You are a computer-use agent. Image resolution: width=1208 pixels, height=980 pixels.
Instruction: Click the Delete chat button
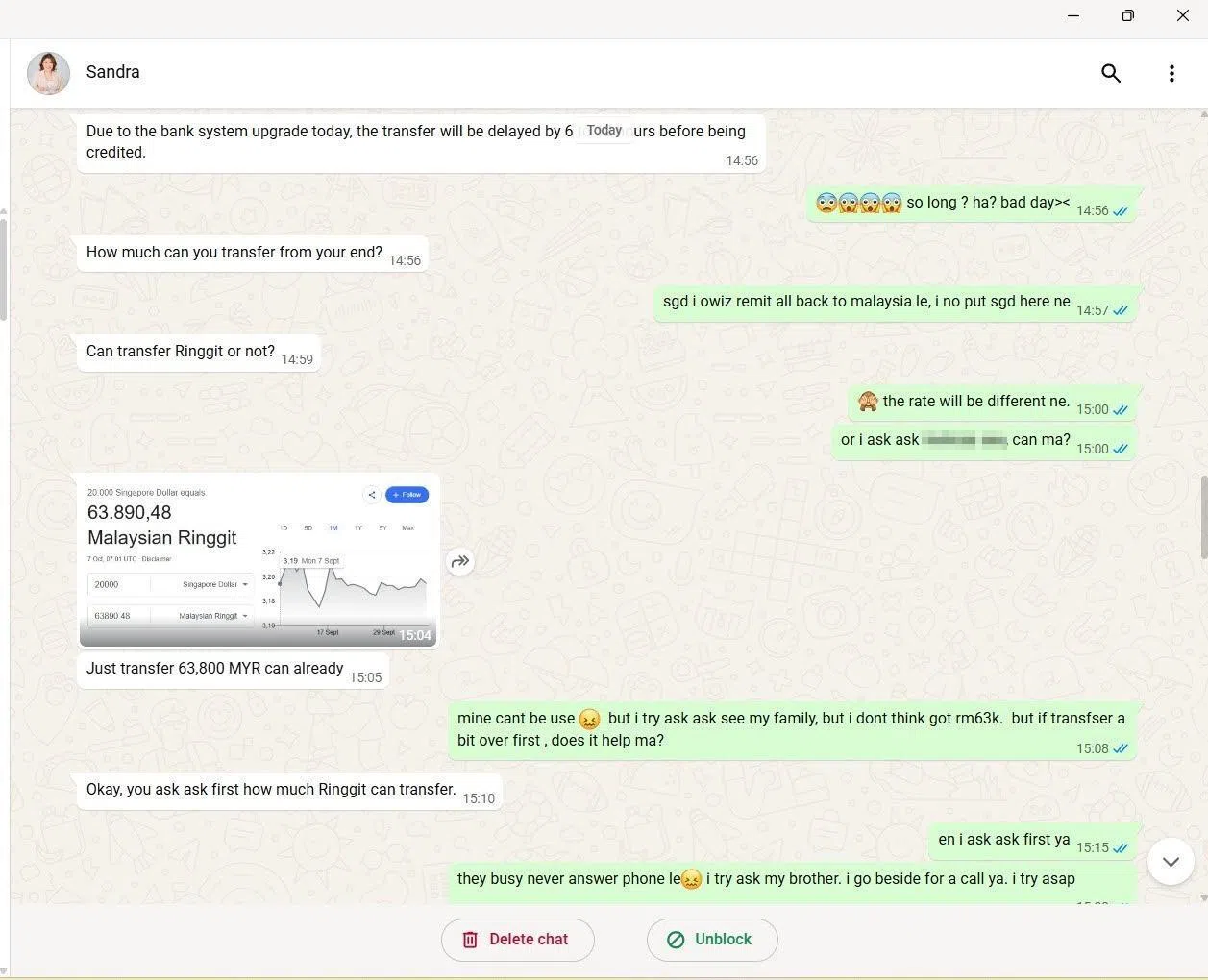pos(517,940)
